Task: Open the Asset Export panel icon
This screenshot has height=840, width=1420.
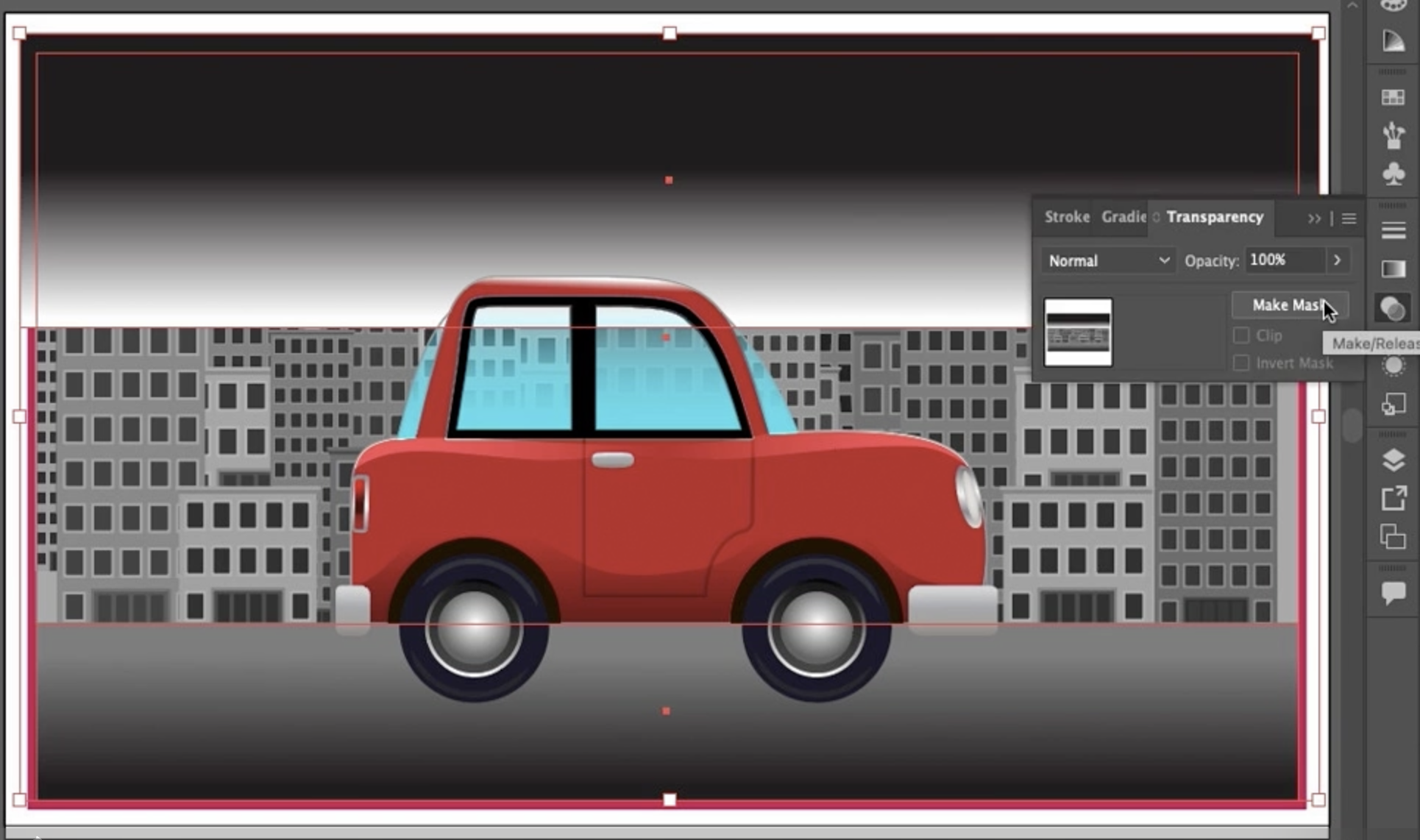Action: (x=1393, y=499)
